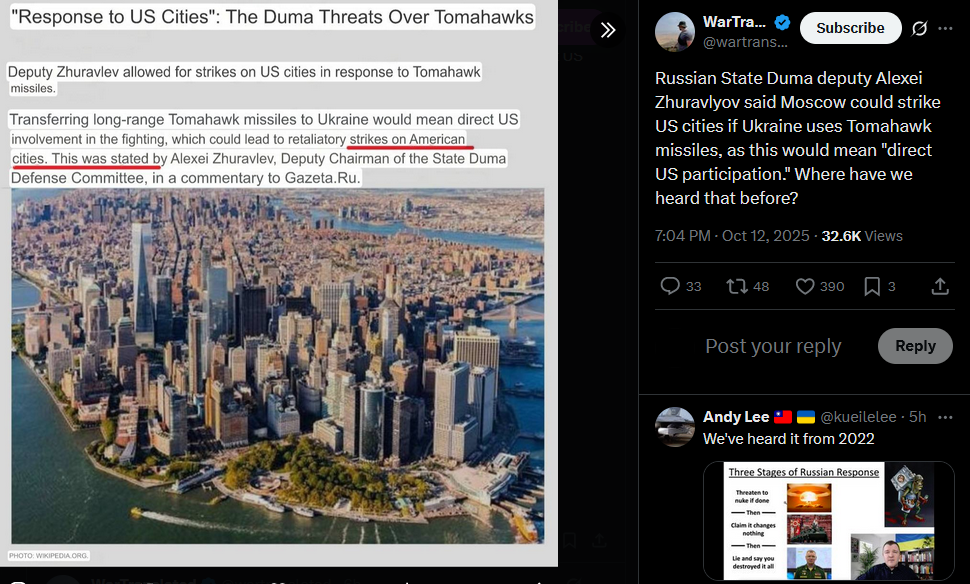The height and width of the screenshot is (584, 970).
Task: Open the 32.6K Views analytics link
Action: coord(862,236)
